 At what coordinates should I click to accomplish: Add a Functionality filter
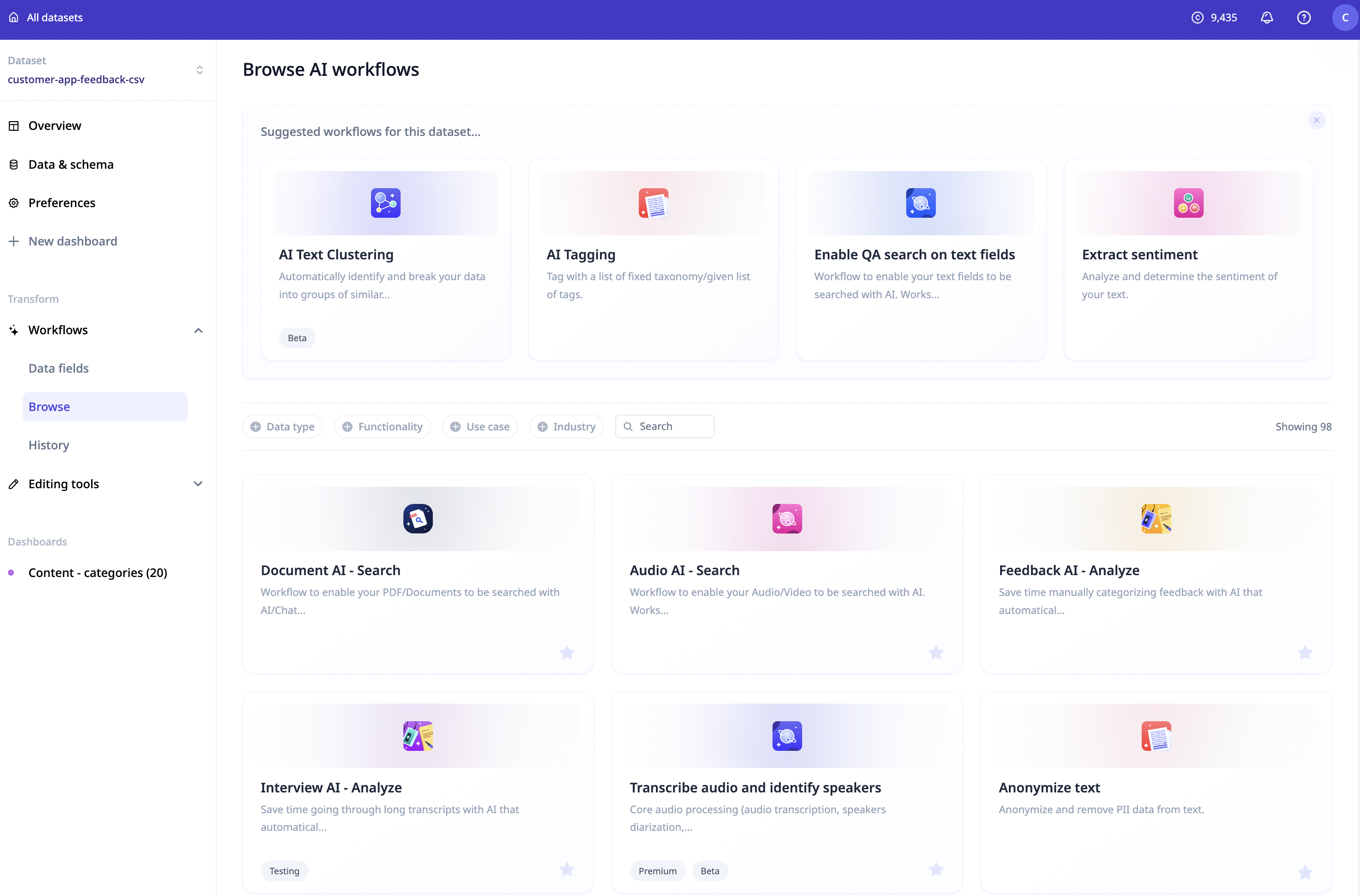click(383, 426)
